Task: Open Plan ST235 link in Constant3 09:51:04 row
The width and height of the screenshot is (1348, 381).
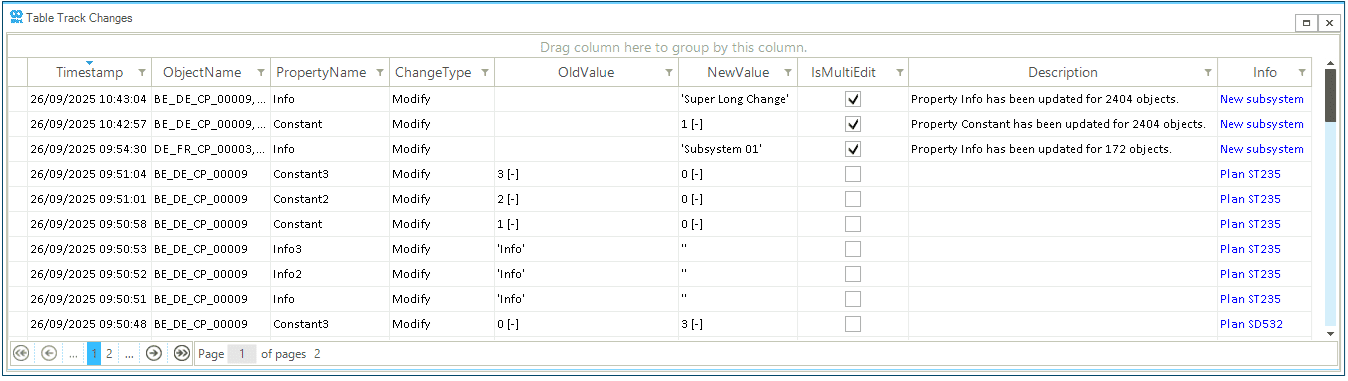Action: pyautogui.click(x=1250, y=174)
